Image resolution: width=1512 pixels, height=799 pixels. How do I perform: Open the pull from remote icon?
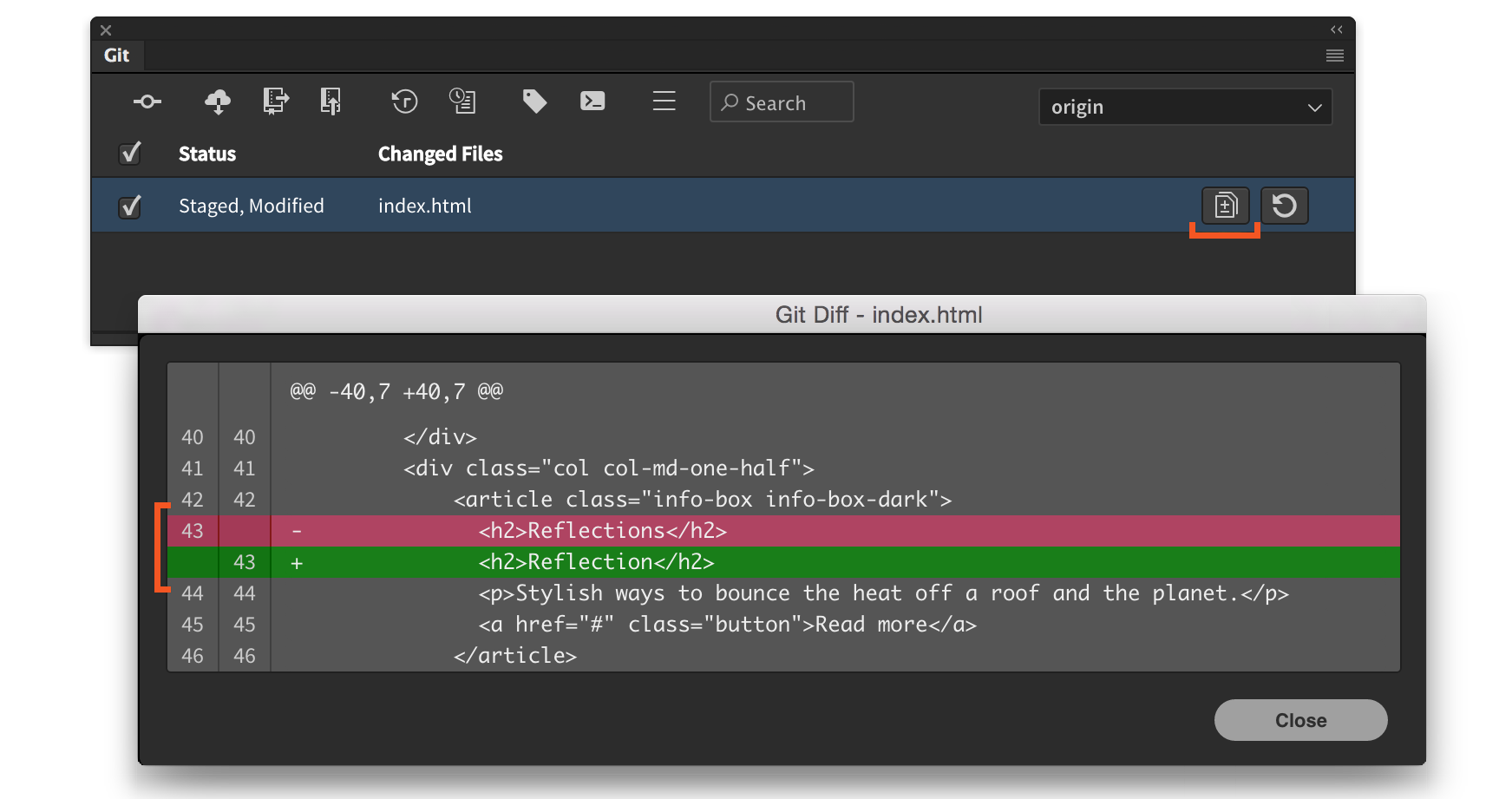tap(217, 102)
